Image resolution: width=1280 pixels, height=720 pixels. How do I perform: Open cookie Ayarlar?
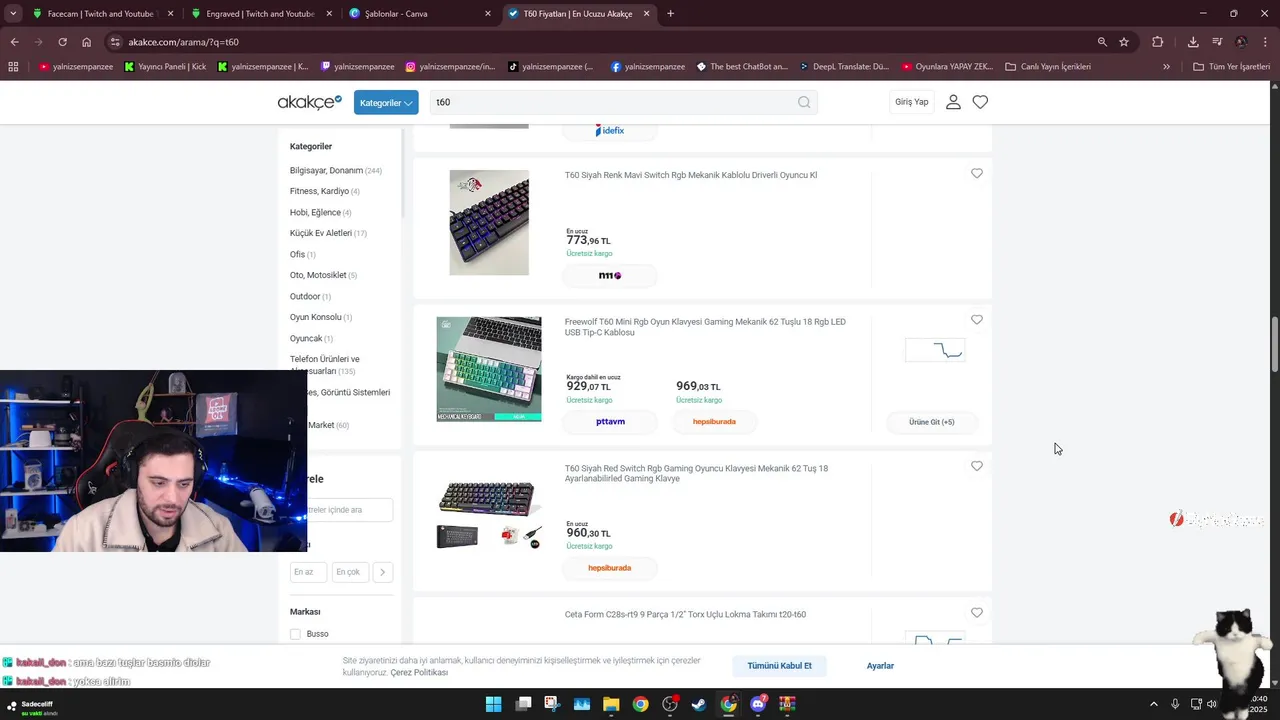click(880, 666)
